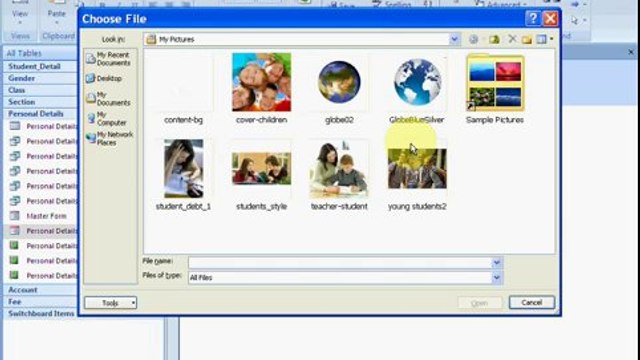640x360 pixels.
Task: Select the young students2 picture
Action: click(417, 175)
